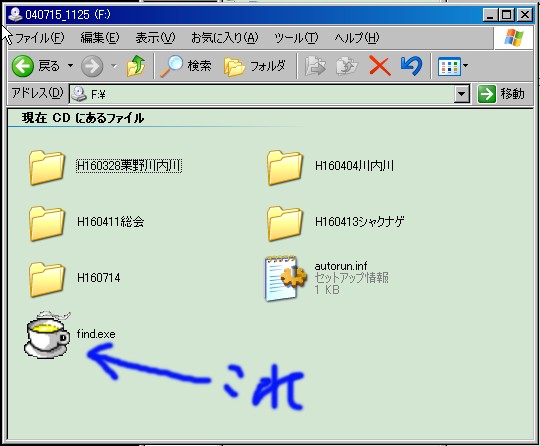Open the ファイル(F) menu

pos(39,38)
